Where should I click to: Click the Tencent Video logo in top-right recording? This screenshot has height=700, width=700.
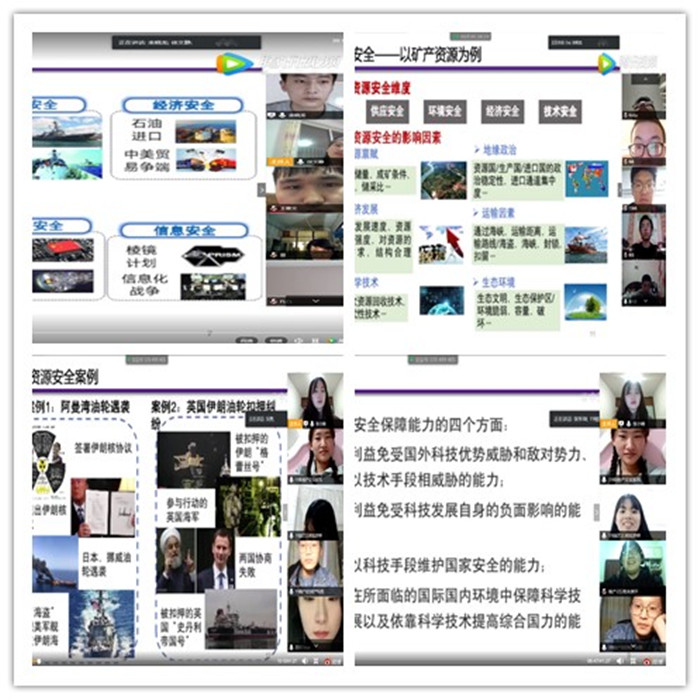607,64
